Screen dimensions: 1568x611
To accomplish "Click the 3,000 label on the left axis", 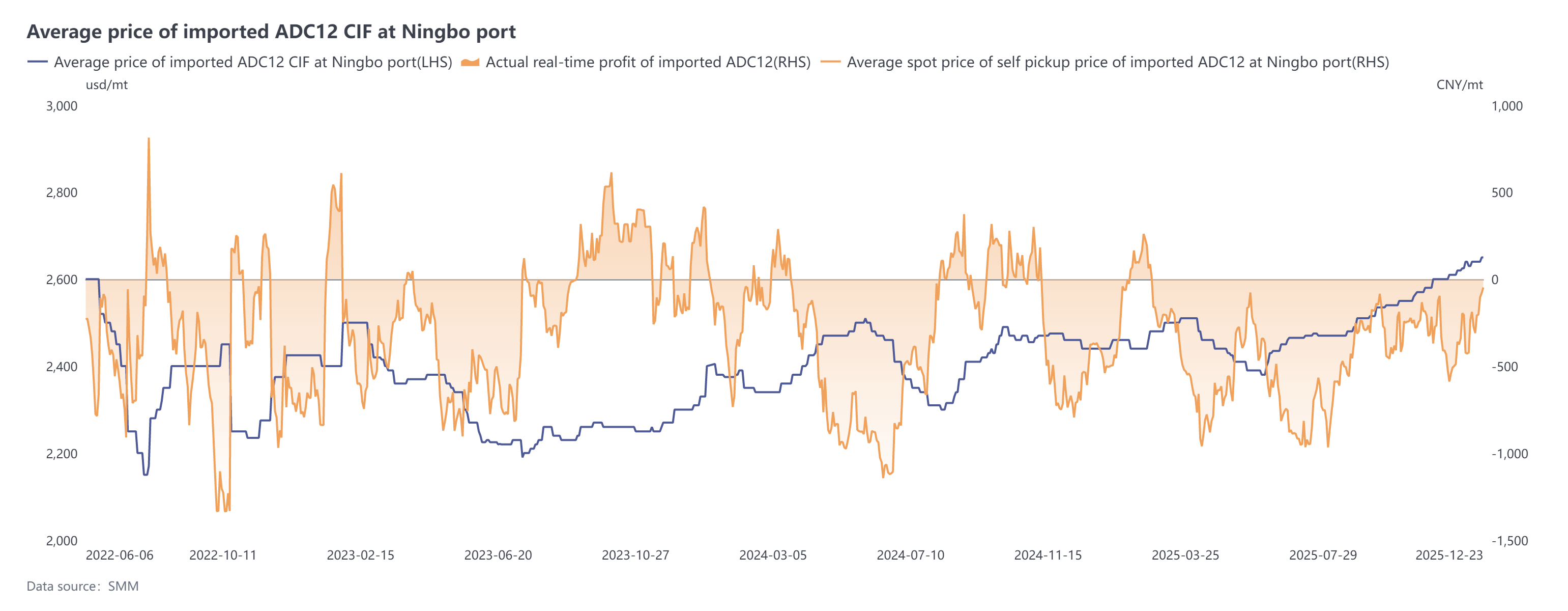I will coord(62,106).
